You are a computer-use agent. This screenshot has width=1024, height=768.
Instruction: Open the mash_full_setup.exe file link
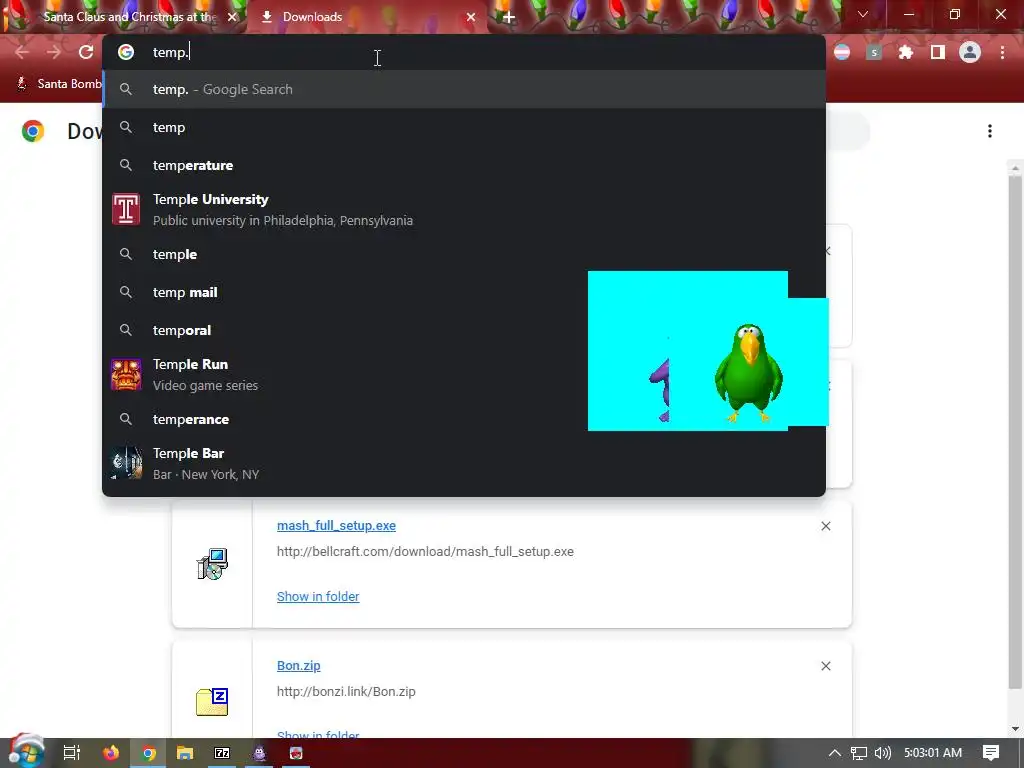336,526
